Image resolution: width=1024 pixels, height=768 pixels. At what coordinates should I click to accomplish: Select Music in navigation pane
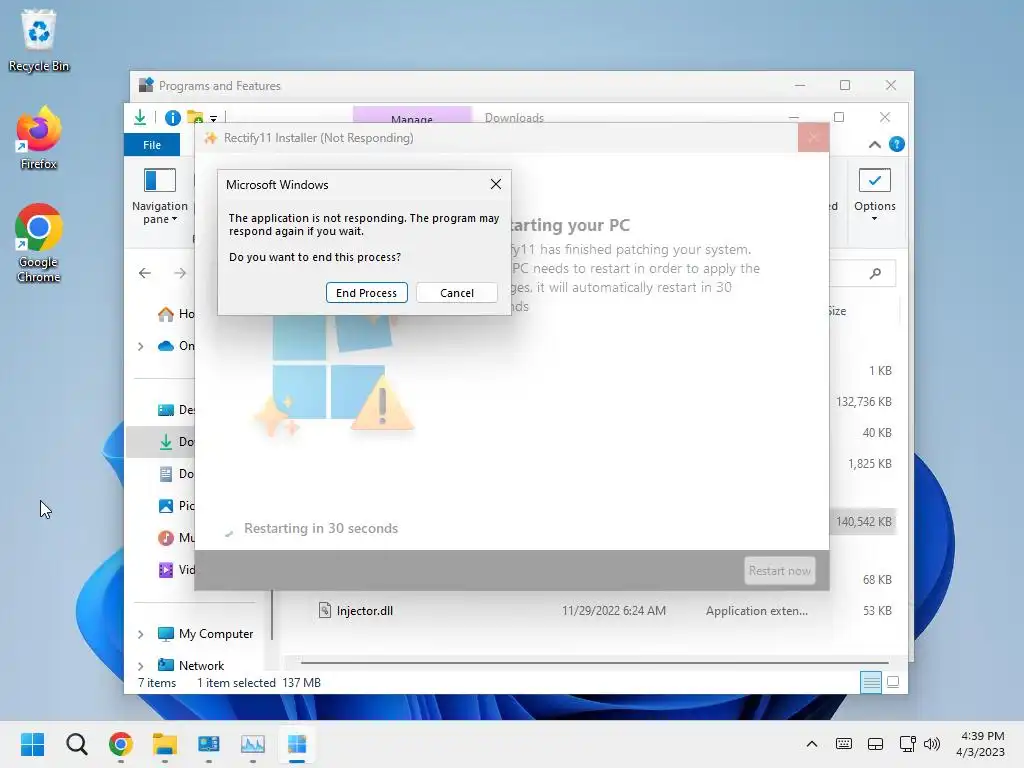click(x=176, y=538)
